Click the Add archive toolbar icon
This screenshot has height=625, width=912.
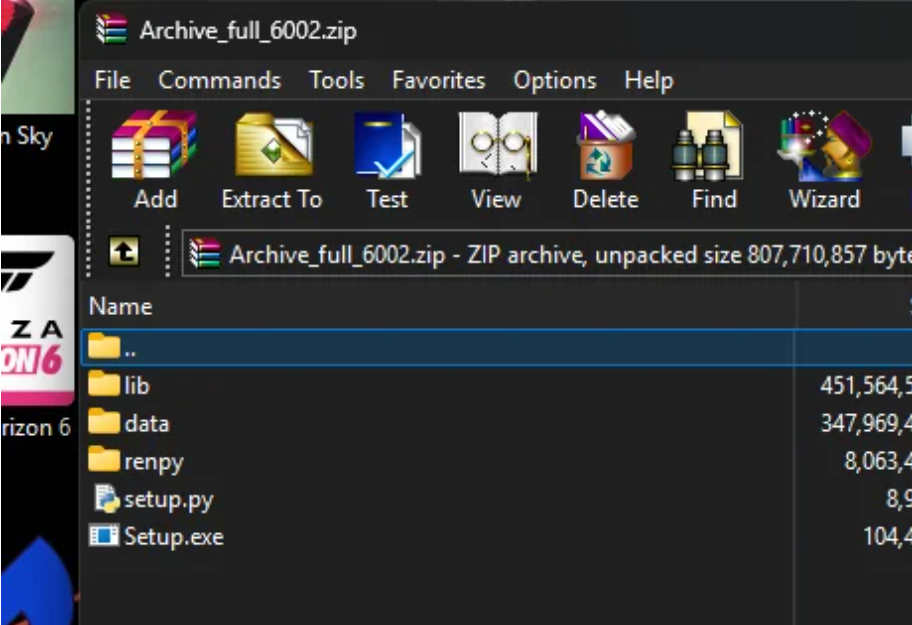click(155, 160)
